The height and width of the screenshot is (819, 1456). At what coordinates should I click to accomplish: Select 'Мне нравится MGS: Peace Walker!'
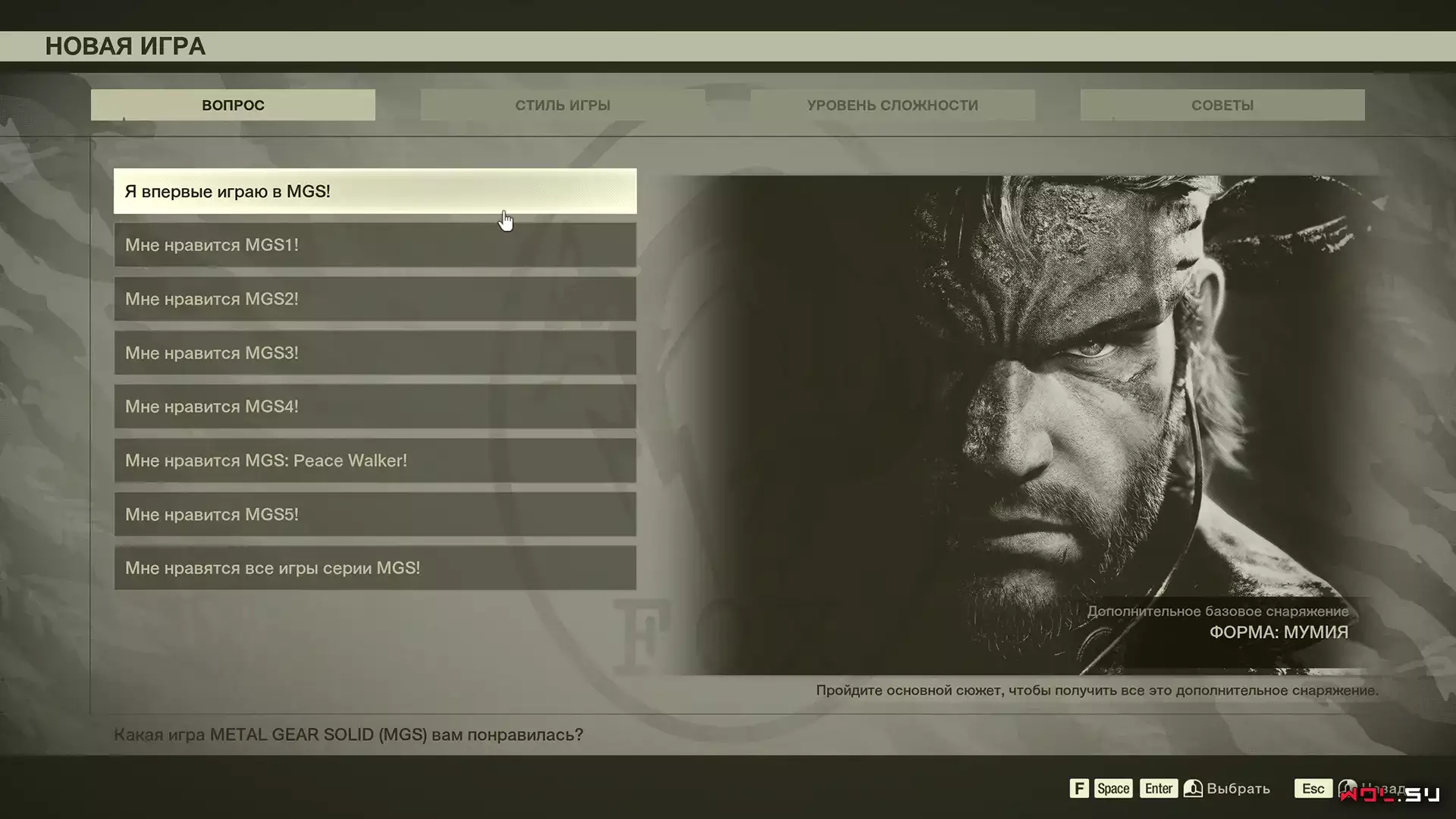[375, 460]
